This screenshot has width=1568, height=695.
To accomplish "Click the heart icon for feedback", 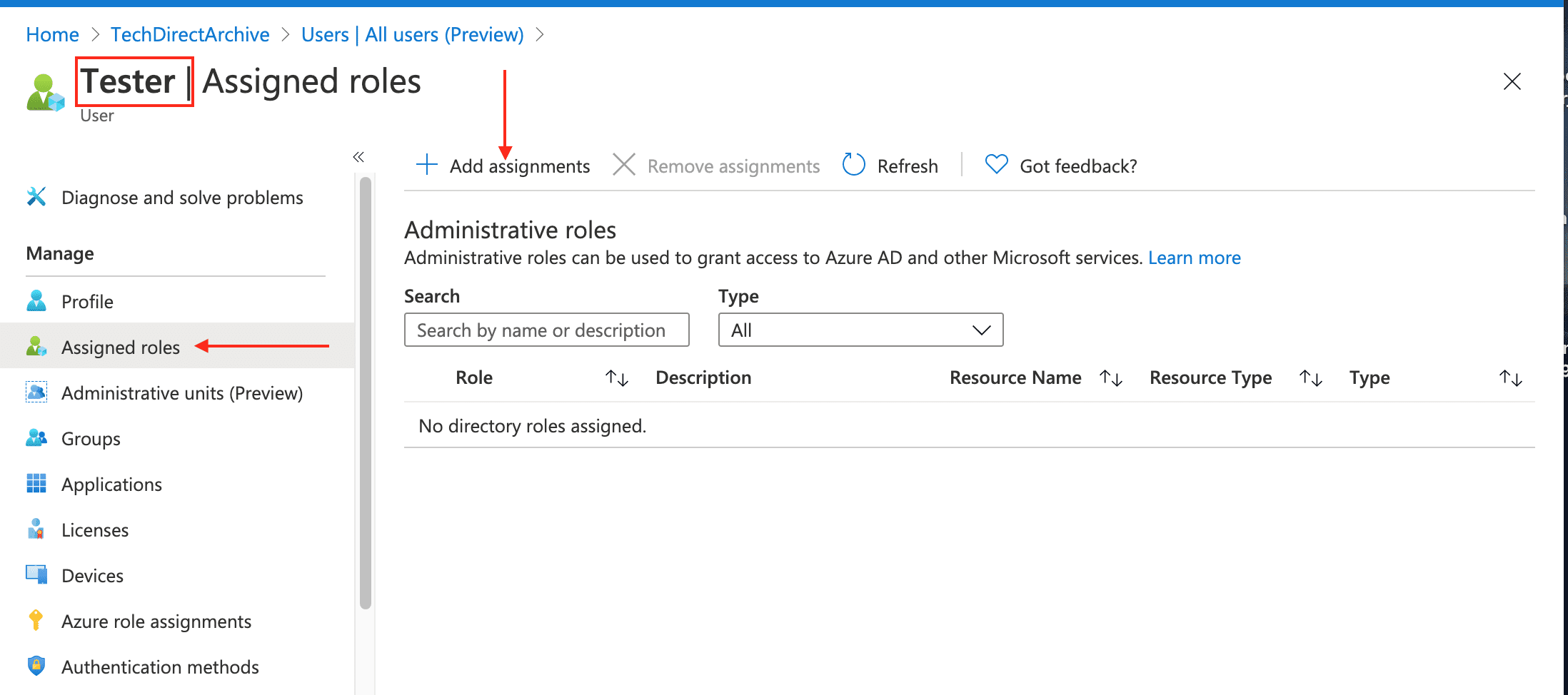I will (996, 165).
